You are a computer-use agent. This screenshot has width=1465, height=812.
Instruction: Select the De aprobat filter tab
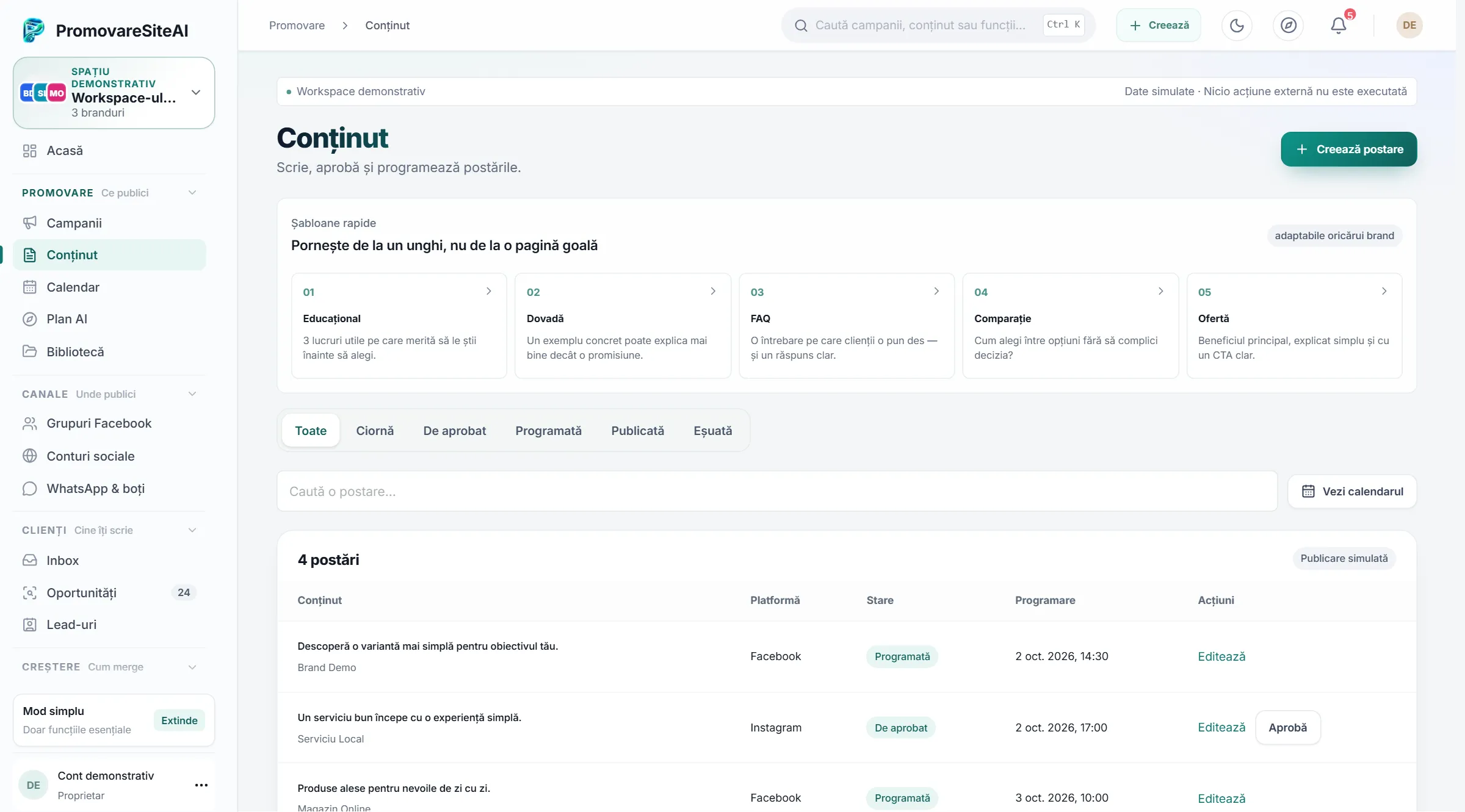pos(455,431)
